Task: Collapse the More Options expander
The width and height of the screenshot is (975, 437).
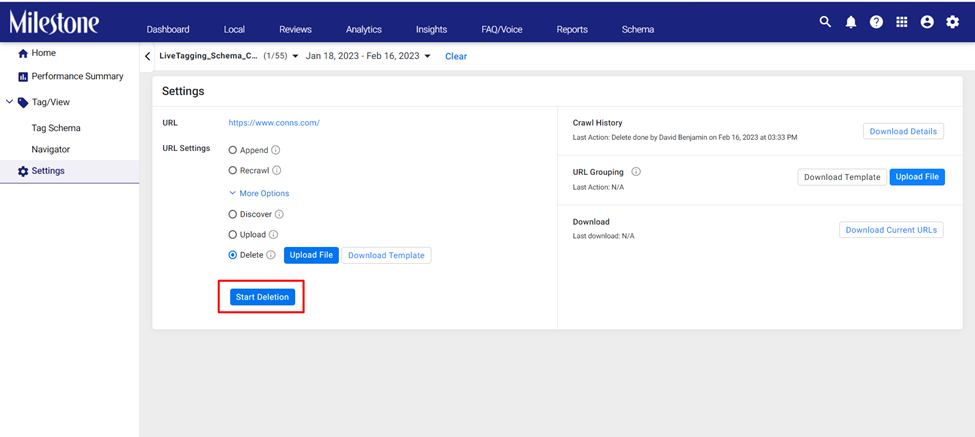Action: click(259, 193)
